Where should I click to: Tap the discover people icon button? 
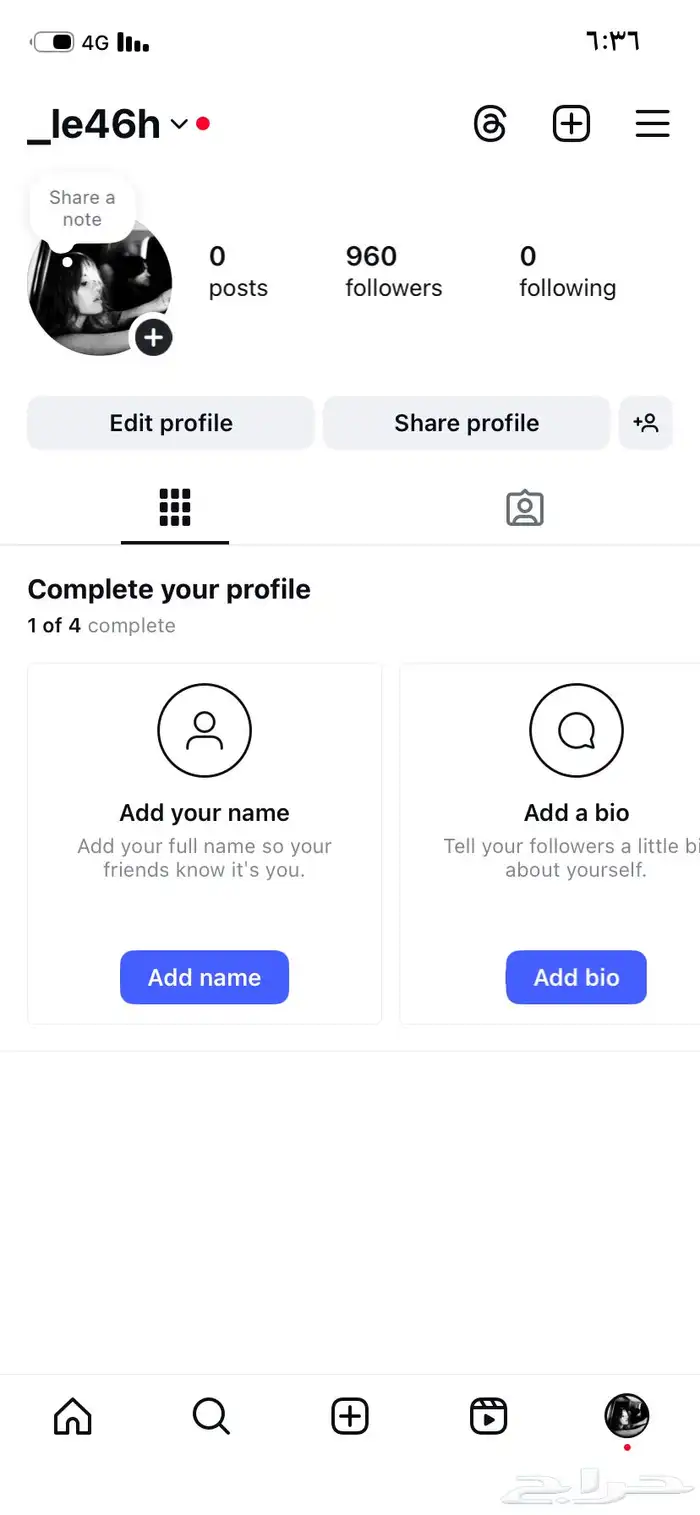[x=646, y=423]
